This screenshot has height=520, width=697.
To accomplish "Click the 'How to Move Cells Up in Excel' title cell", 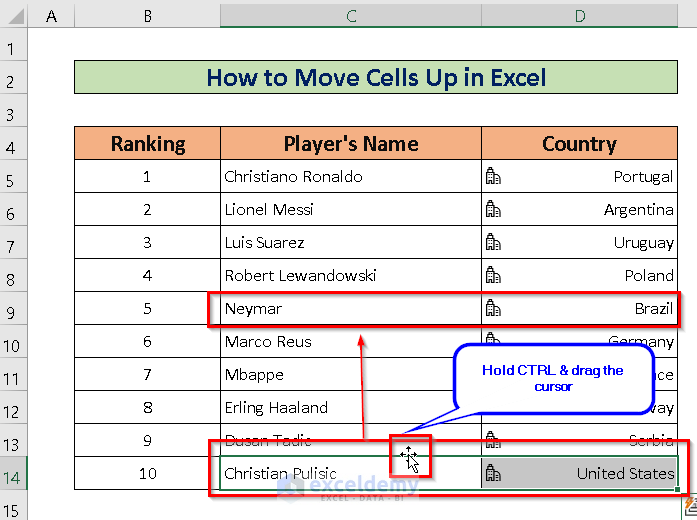I will click(x=376, y=77).
